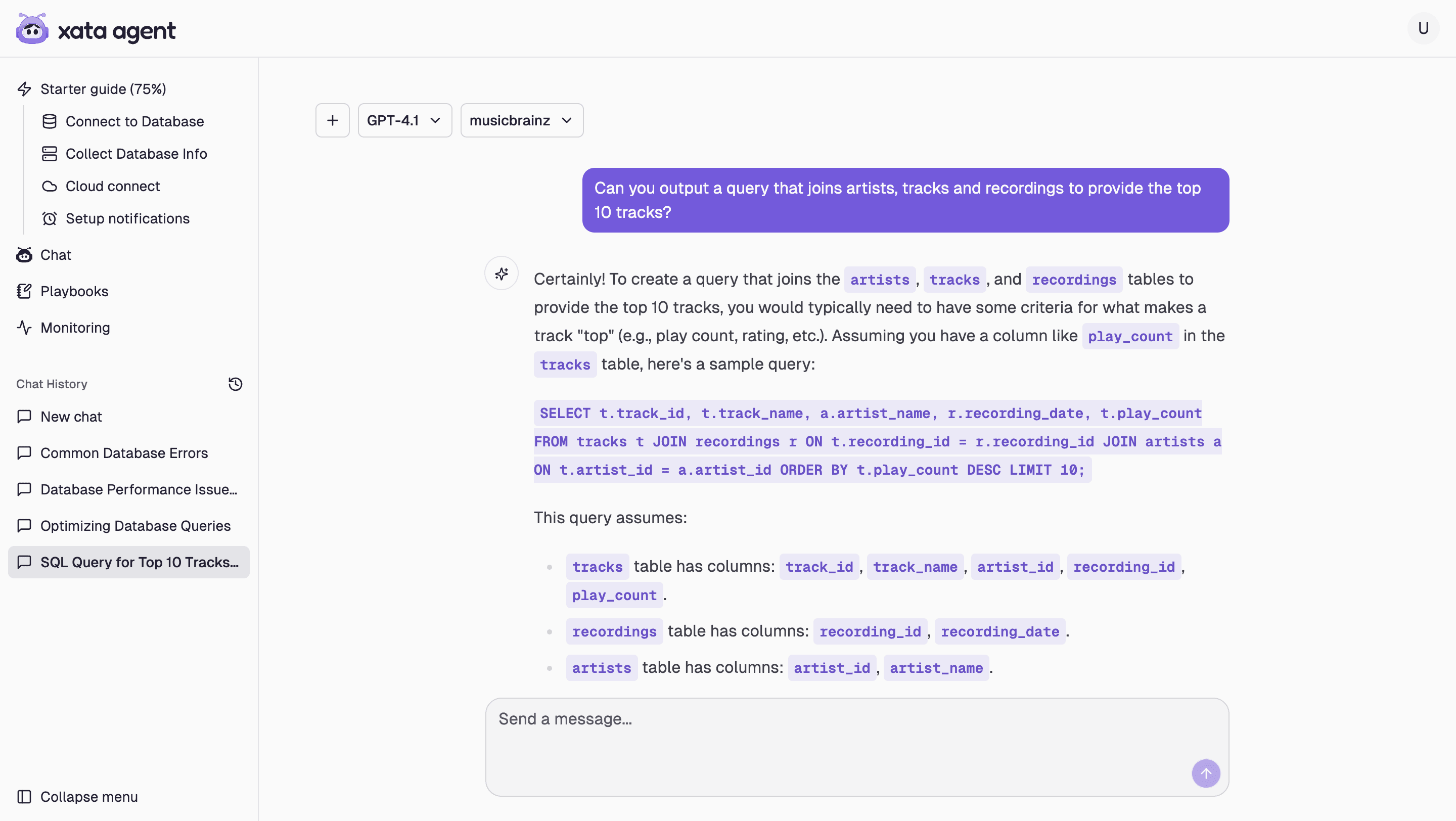This screenshot has width=1456, height=821.
Task: Select the Monitoring activity icon
Action: [24, 328]
